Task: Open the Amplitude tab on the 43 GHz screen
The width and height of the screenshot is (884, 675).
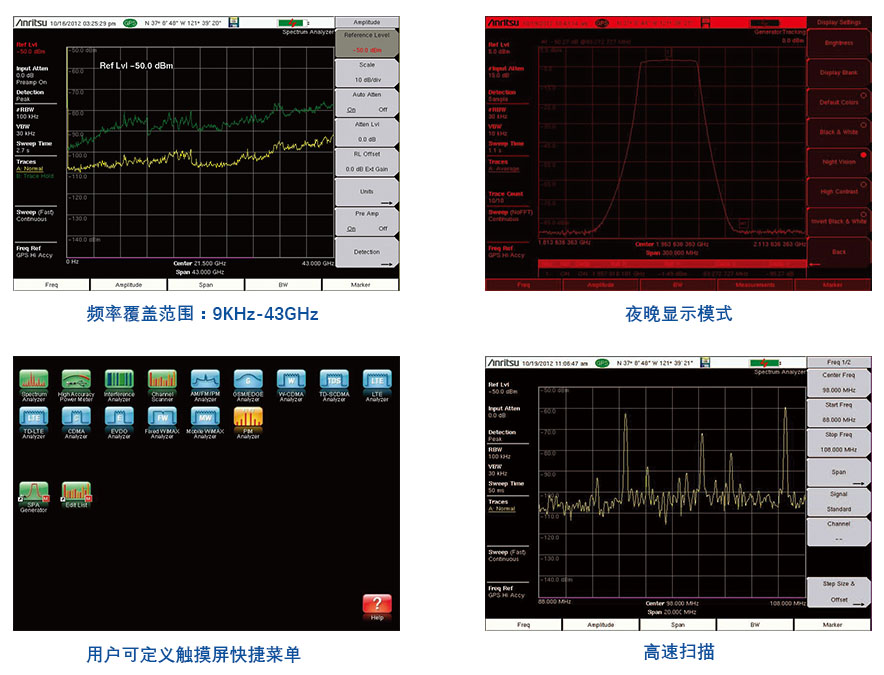Action: click(x=129, y=285)
